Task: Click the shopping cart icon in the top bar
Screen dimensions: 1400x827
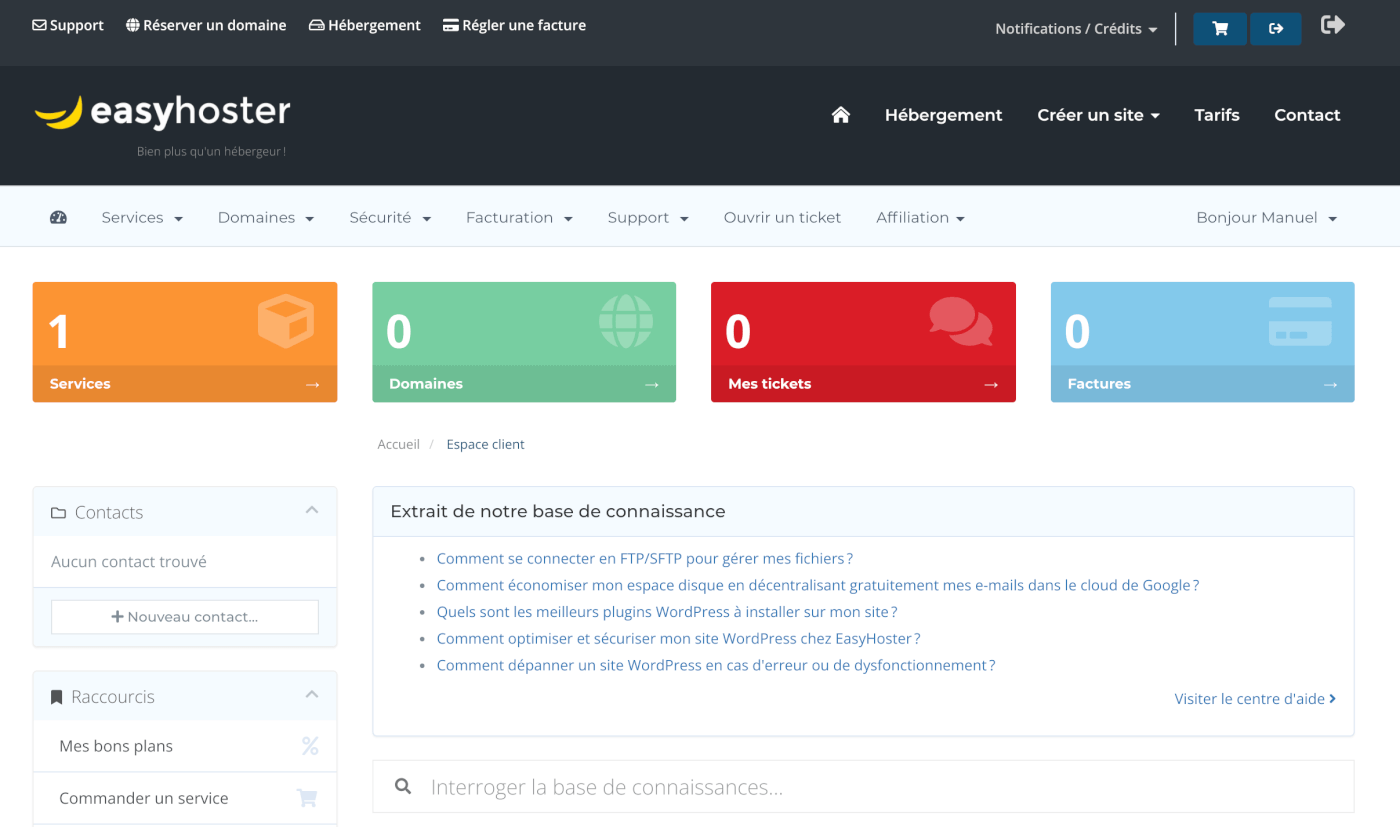Action: [x=1219, y=28]
